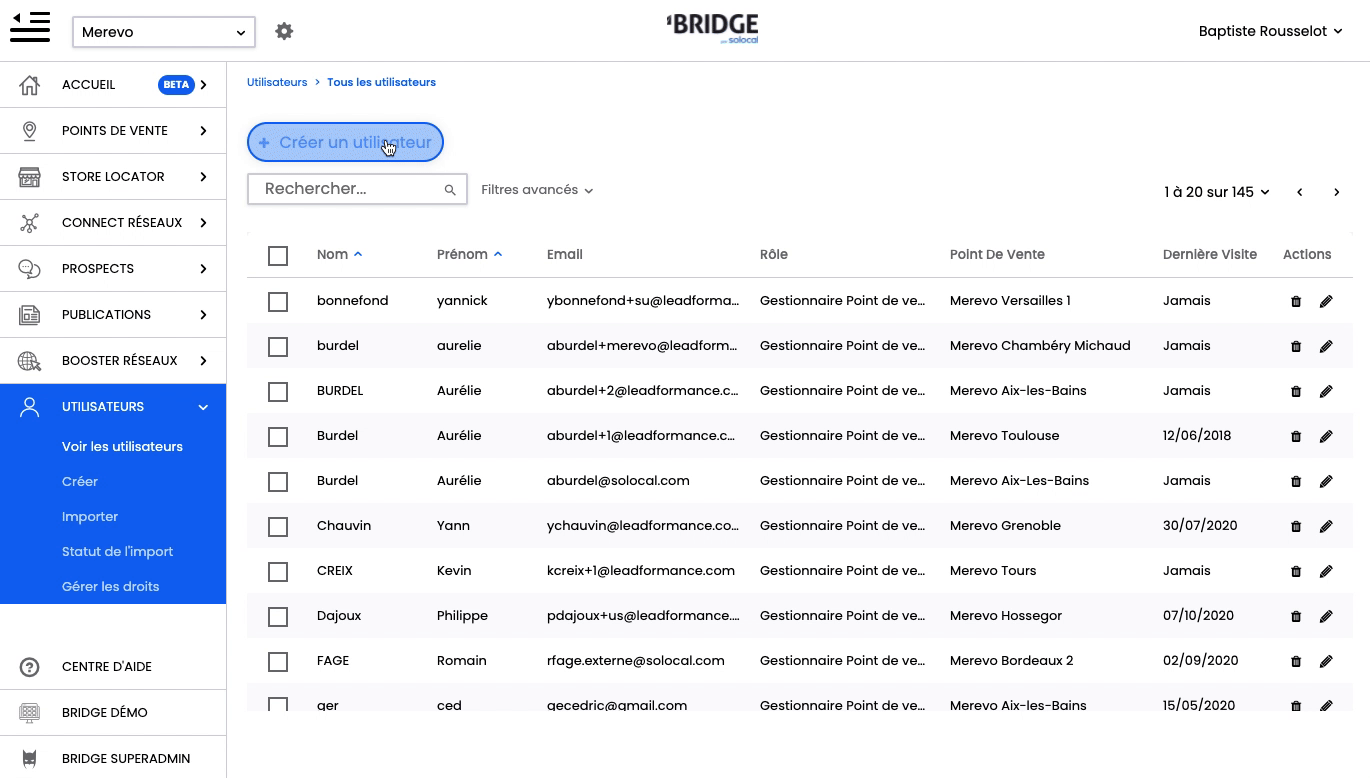Click the Points de Vente pin icon

(x=30, y=131)
